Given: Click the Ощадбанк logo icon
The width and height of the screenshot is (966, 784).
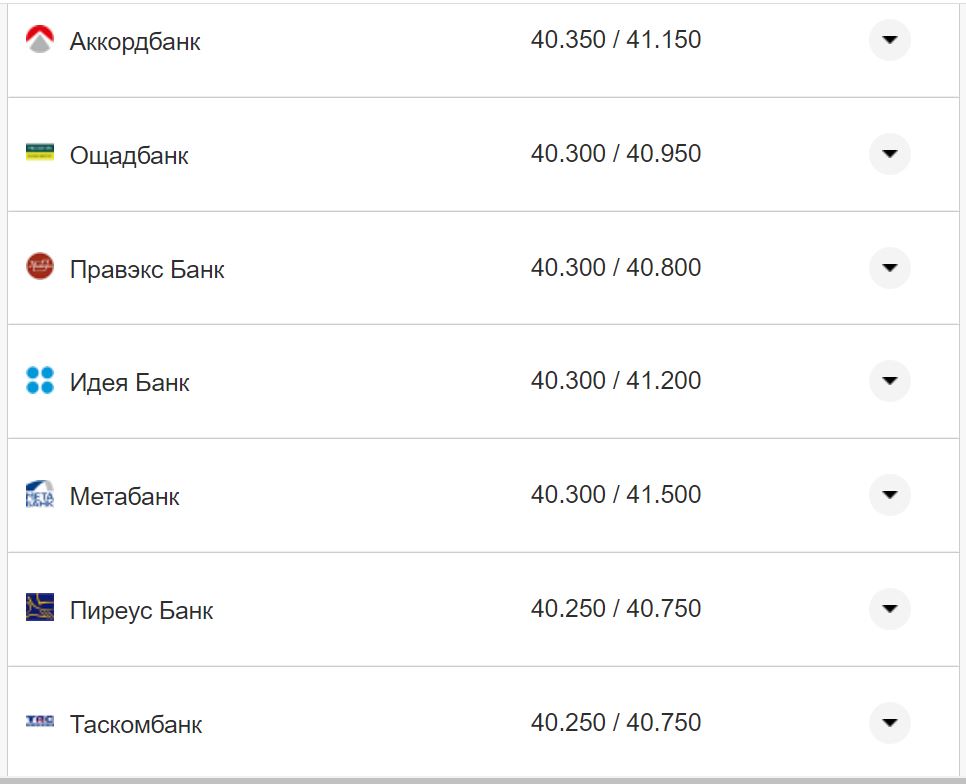Looking at the screenshot, I should pyautogui.click(x=40, y=153).
